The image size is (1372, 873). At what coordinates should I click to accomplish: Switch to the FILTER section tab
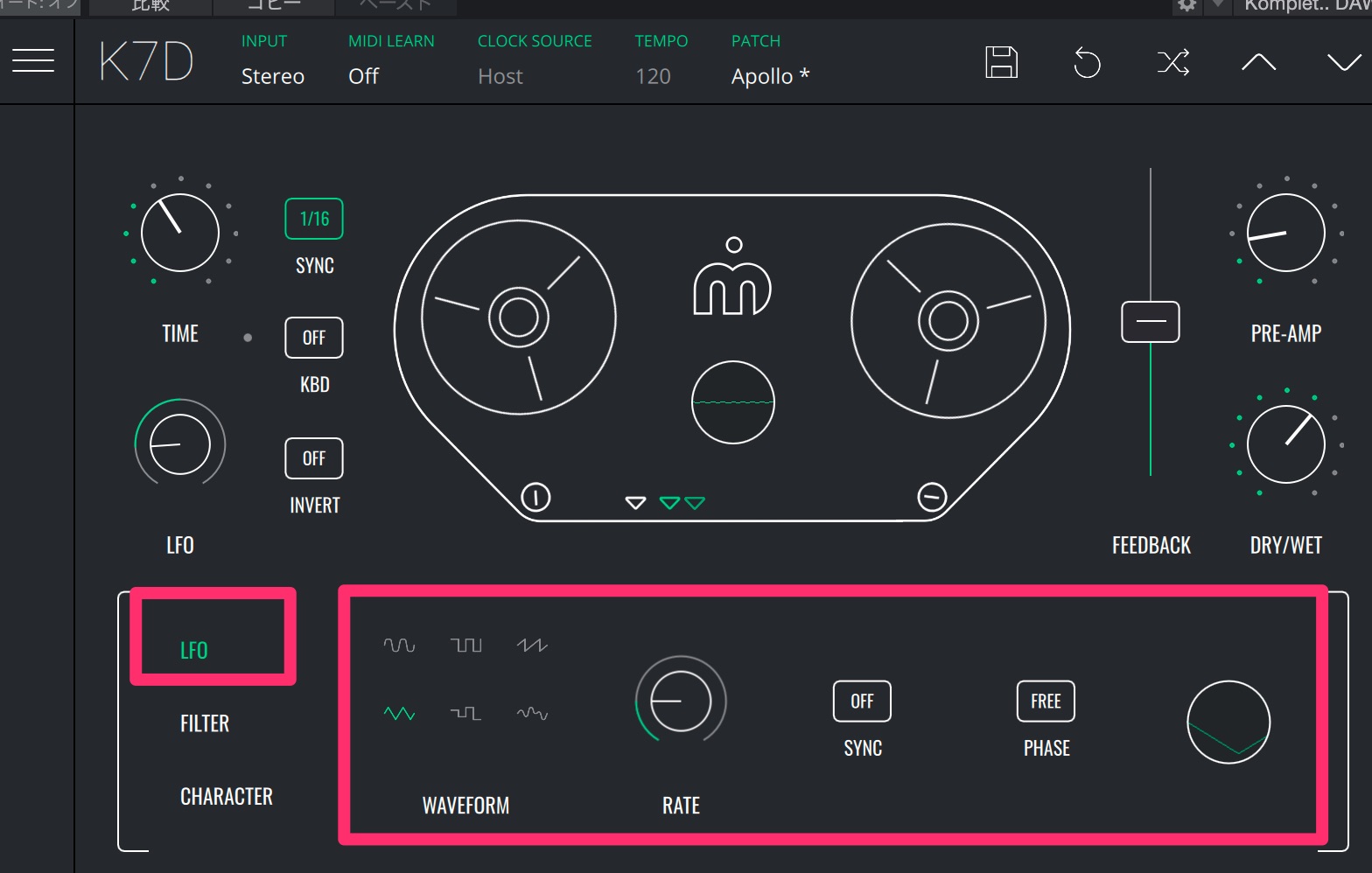[x=205, y=723]
